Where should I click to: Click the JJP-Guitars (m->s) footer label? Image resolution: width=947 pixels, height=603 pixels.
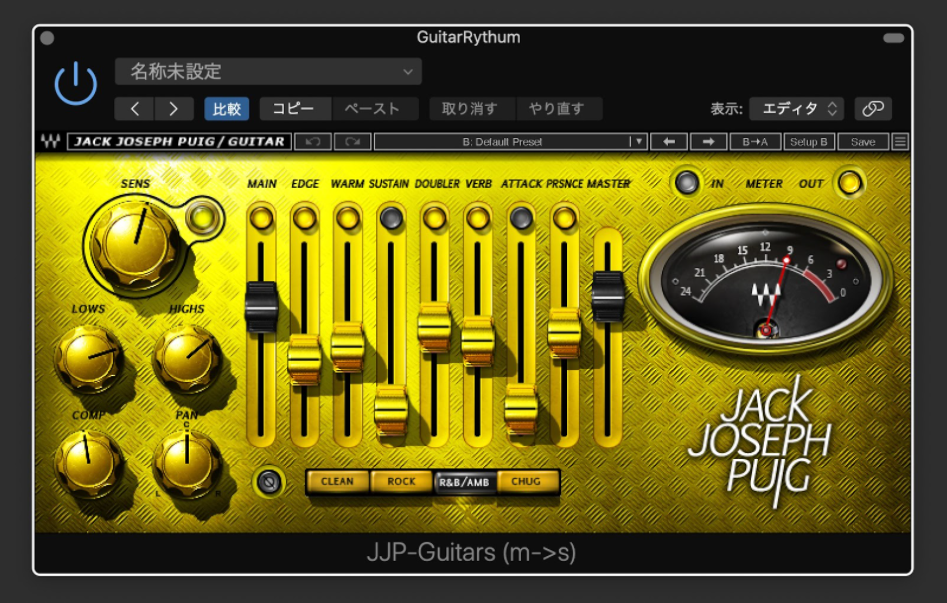click(x=471, y=552)
